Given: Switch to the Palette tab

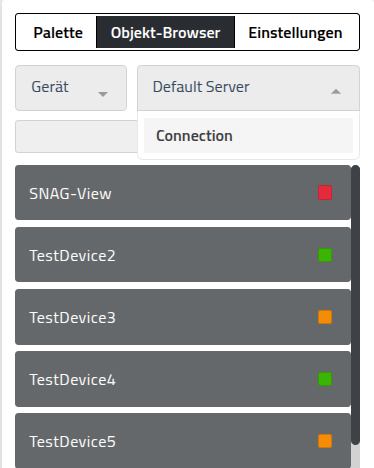Looking at the screenshot, I should click(x=58, y=32).
